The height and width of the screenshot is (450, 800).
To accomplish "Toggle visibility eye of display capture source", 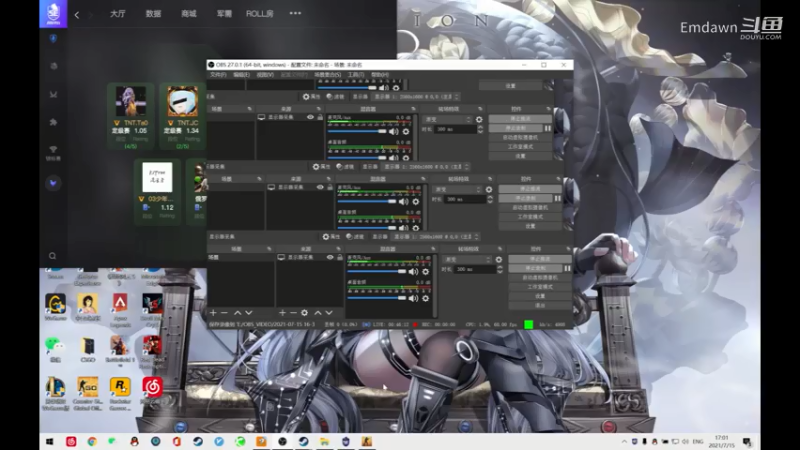I will tap(330, 258).
